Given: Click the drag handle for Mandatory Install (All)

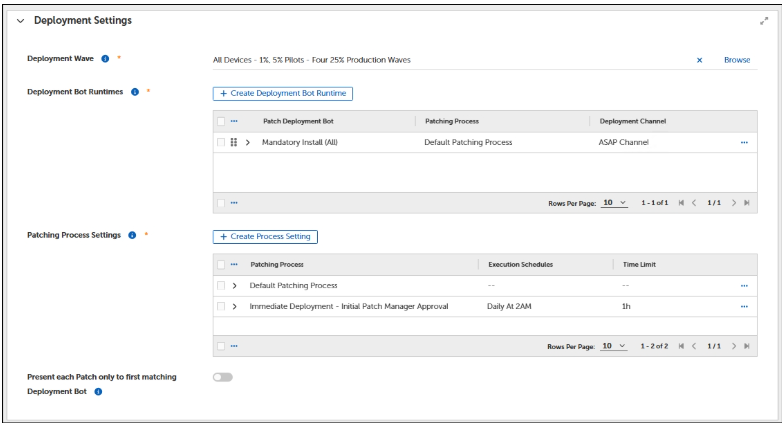Looking at the screenshot, I should point(234,143).
